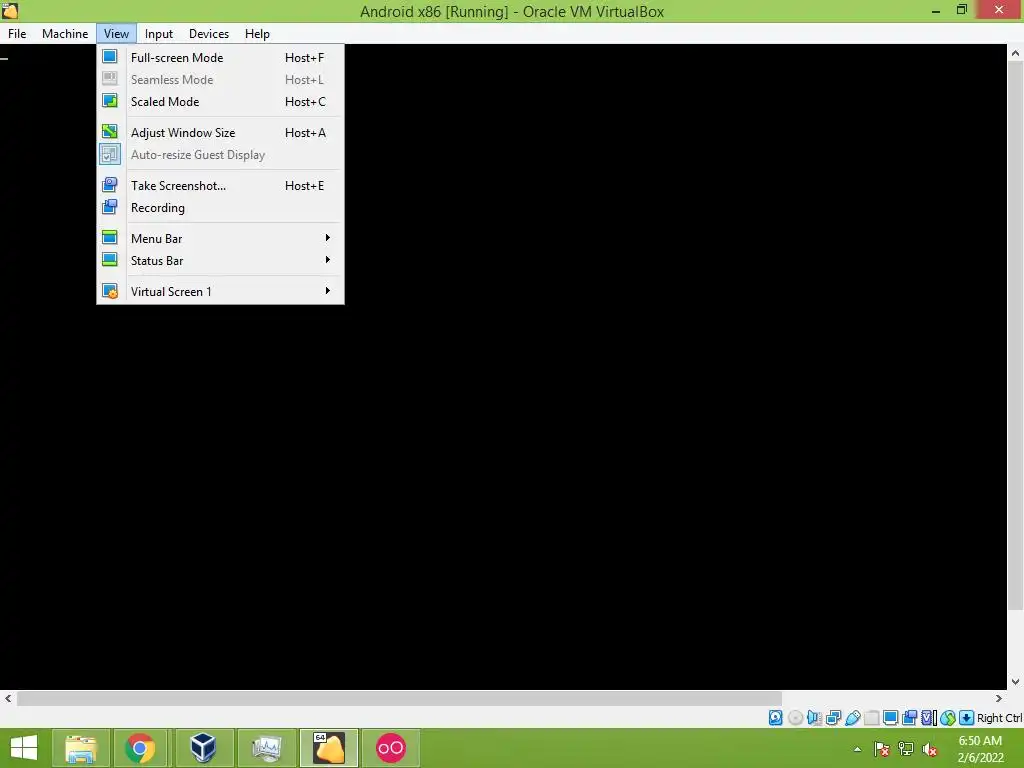Click the scroll right arrow
Image resolution: width=1024 pixels, height=768 pixels.
[999, 698]
